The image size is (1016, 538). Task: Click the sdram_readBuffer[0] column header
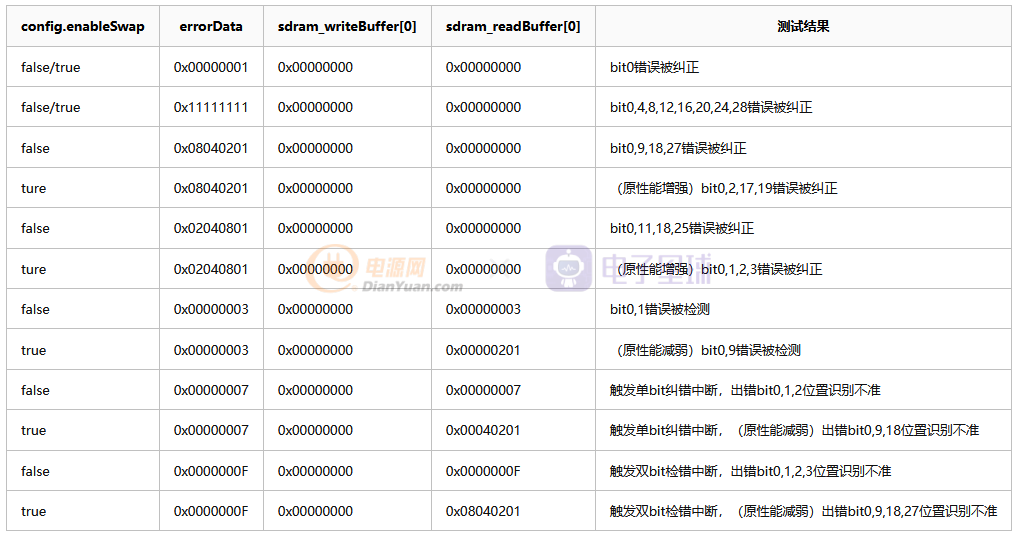(x=512, y=26)
